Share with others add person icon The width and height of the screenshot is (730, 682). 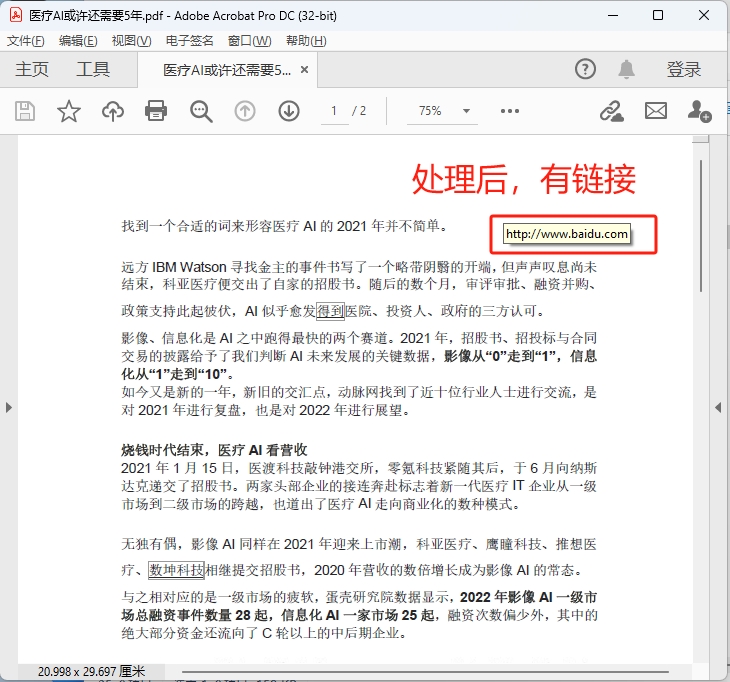click(699, 111)
